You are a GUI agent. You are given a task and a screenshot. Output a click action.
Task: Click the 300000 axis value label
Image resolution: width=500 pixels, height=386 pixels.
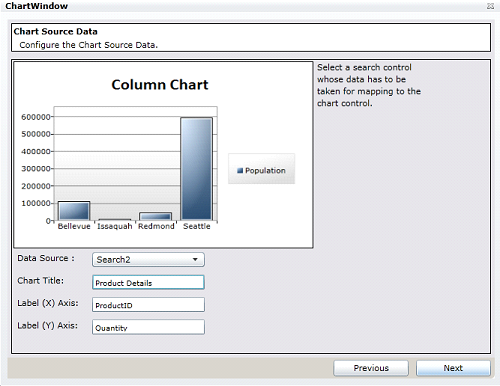[x=36, y=169]
